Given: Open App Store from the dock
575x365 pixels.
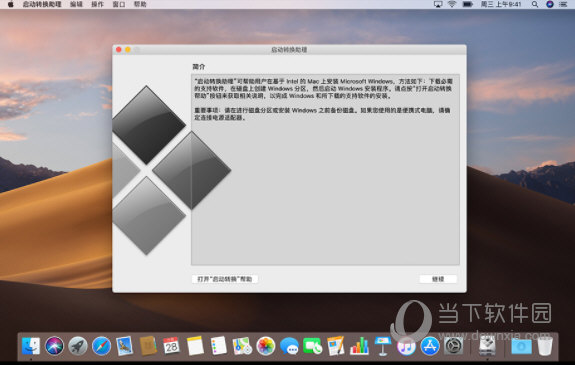Looking at the screenshot, I should tap(430, 346).
